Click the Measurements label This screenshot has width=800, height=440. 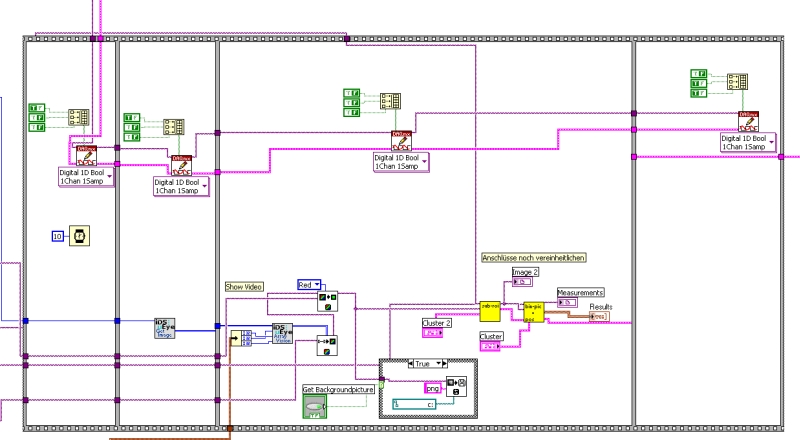(581, 292)
